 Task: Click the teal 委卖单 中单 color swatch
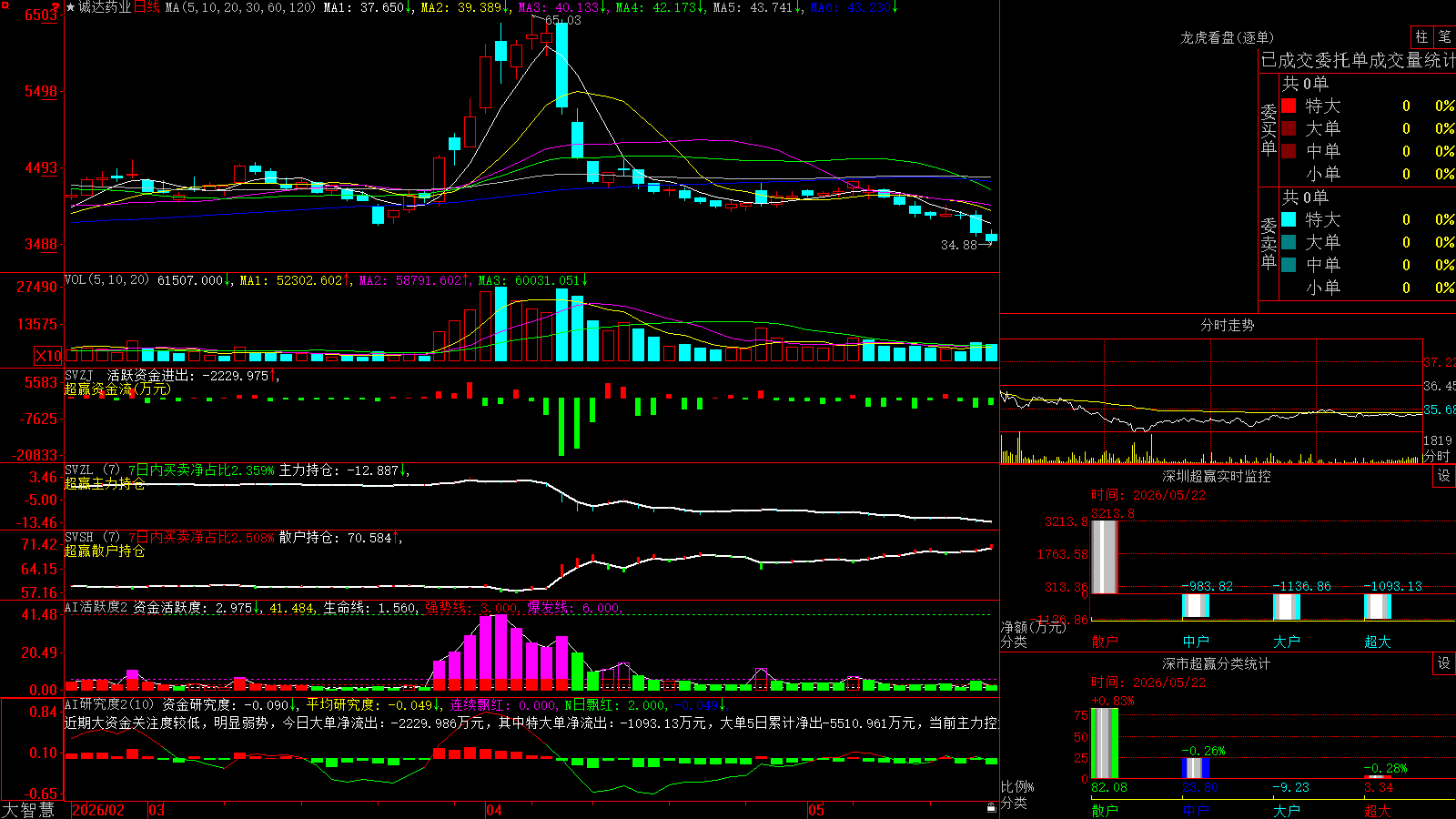[x=1289, y=265]
